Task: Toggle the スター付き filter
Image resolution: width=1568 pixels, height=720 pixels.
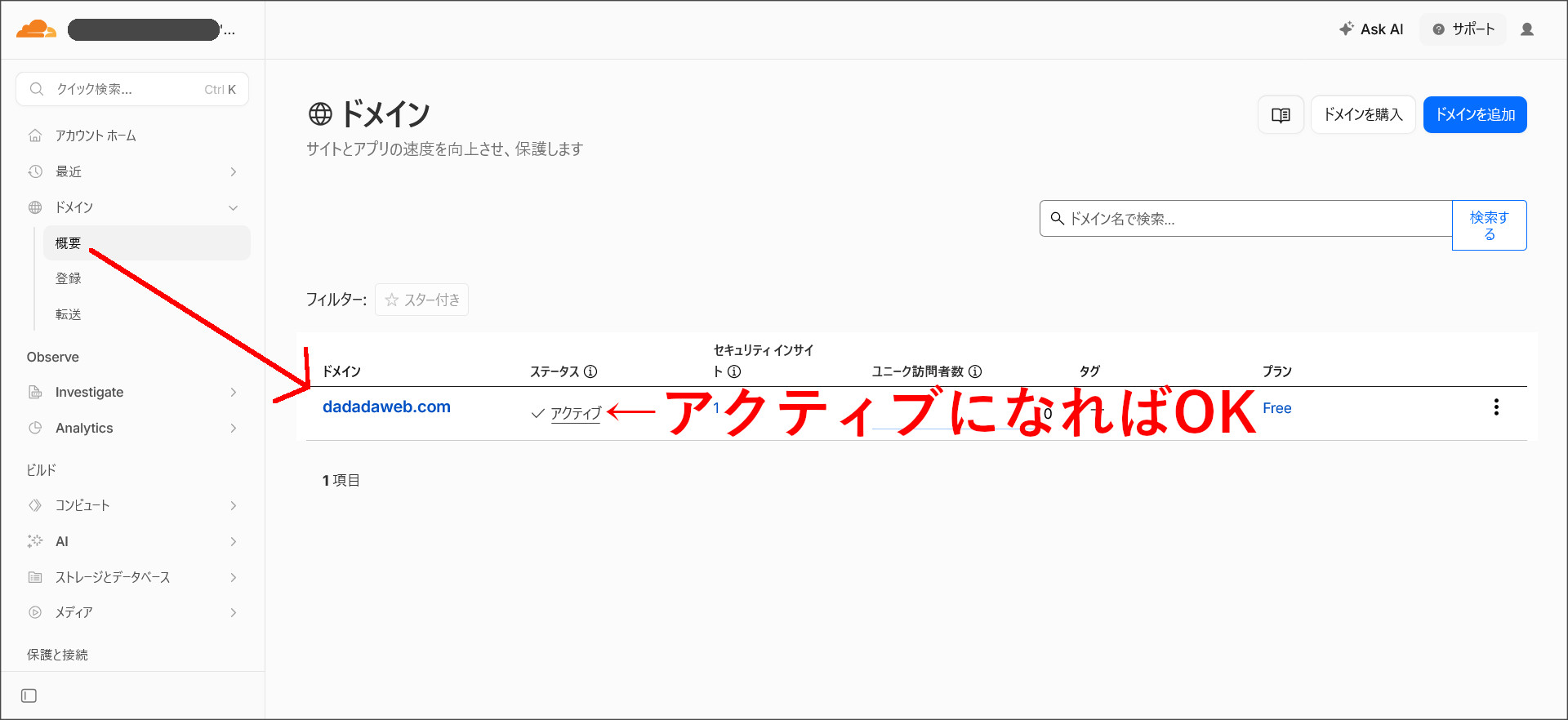Action: coord(421,300)
